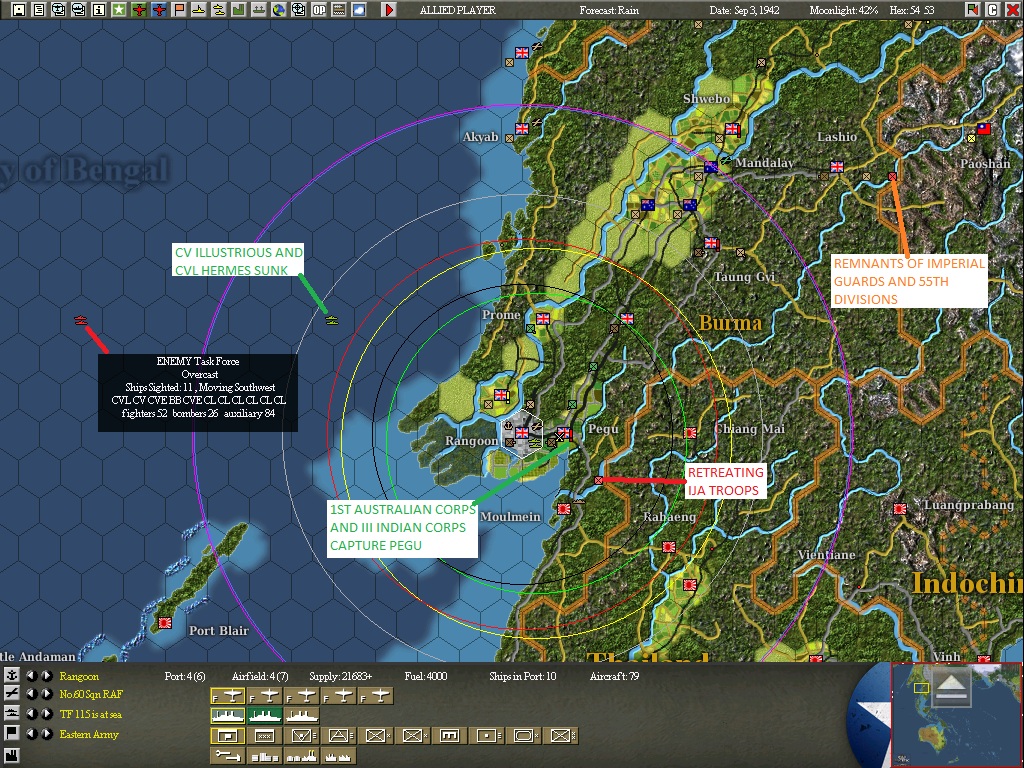
Task: Go to next base after Rangoon
Action: 46,675
